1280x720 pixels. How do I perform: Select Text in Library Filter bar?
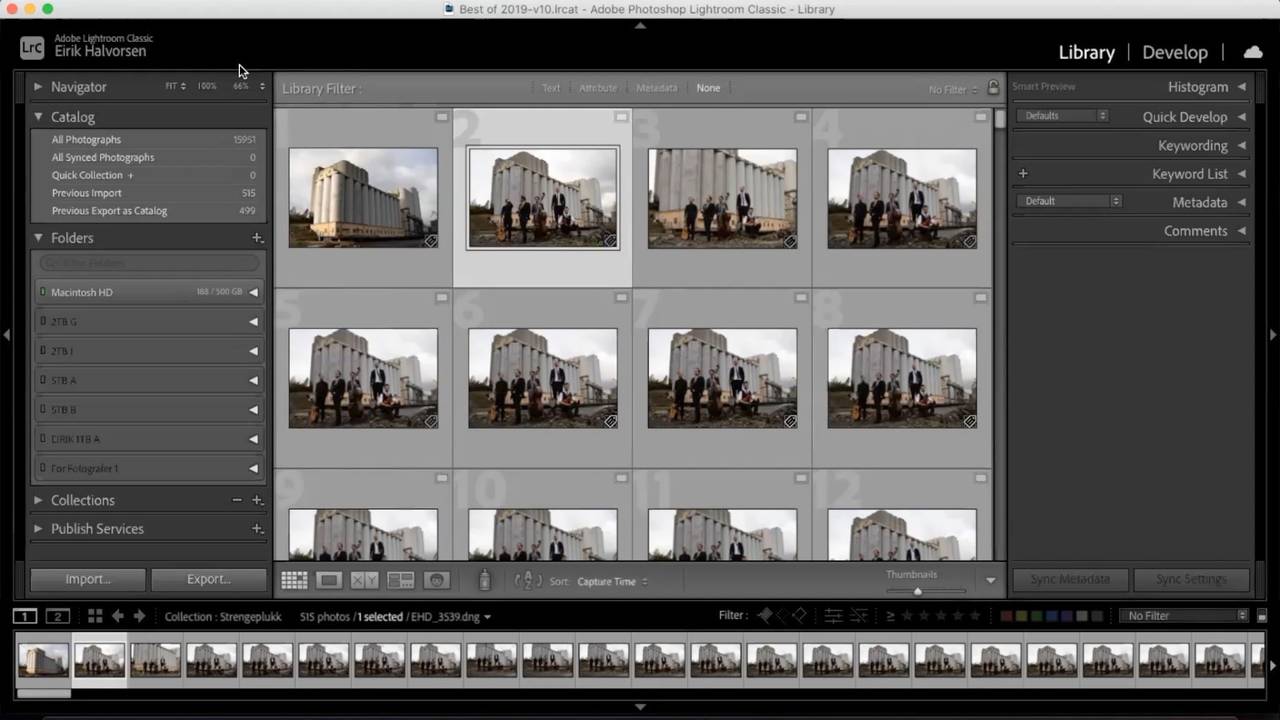tap(551, 88)
